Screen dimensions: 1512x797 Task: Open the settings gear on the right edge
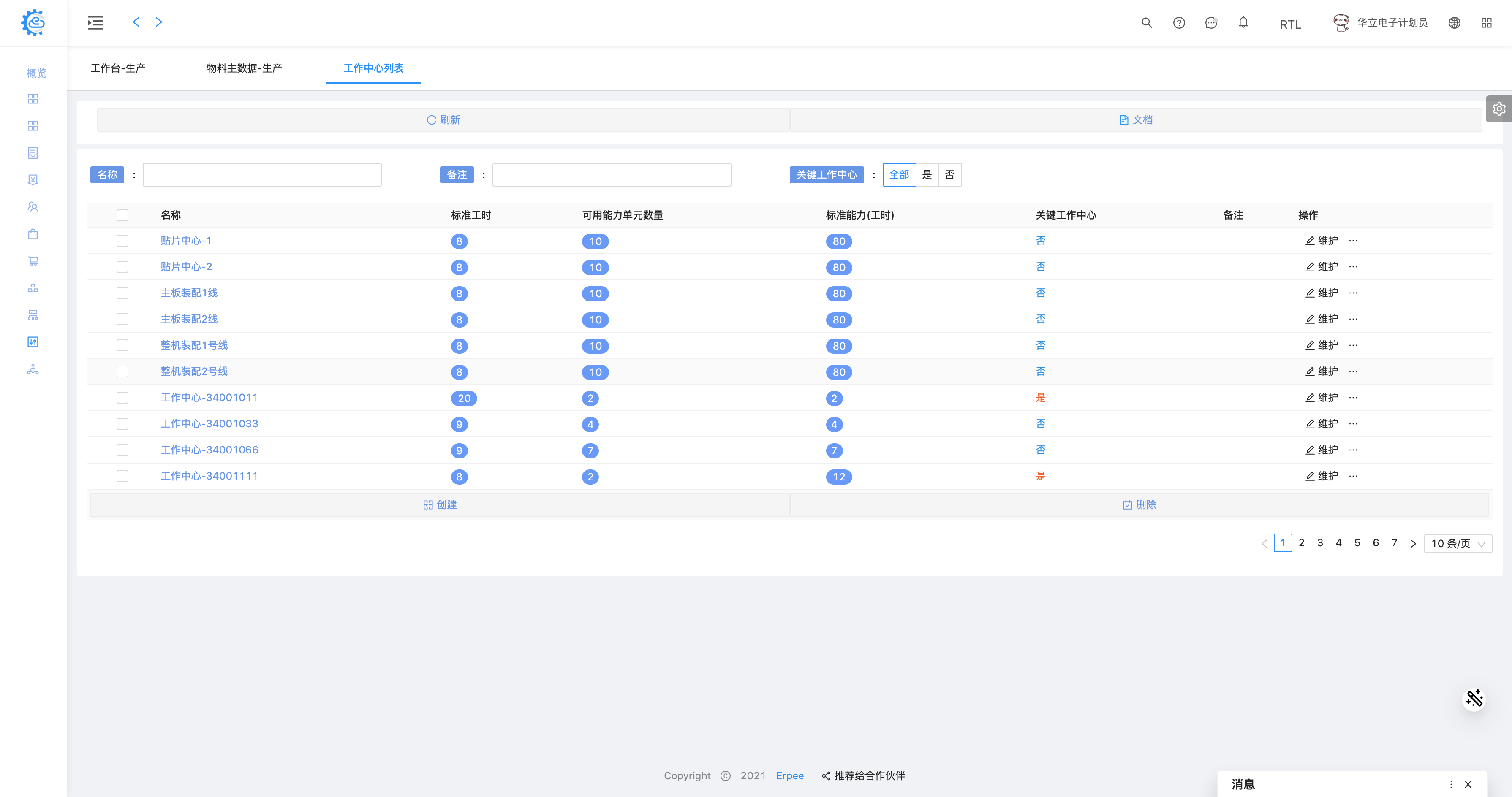(x=1498, y=109)
